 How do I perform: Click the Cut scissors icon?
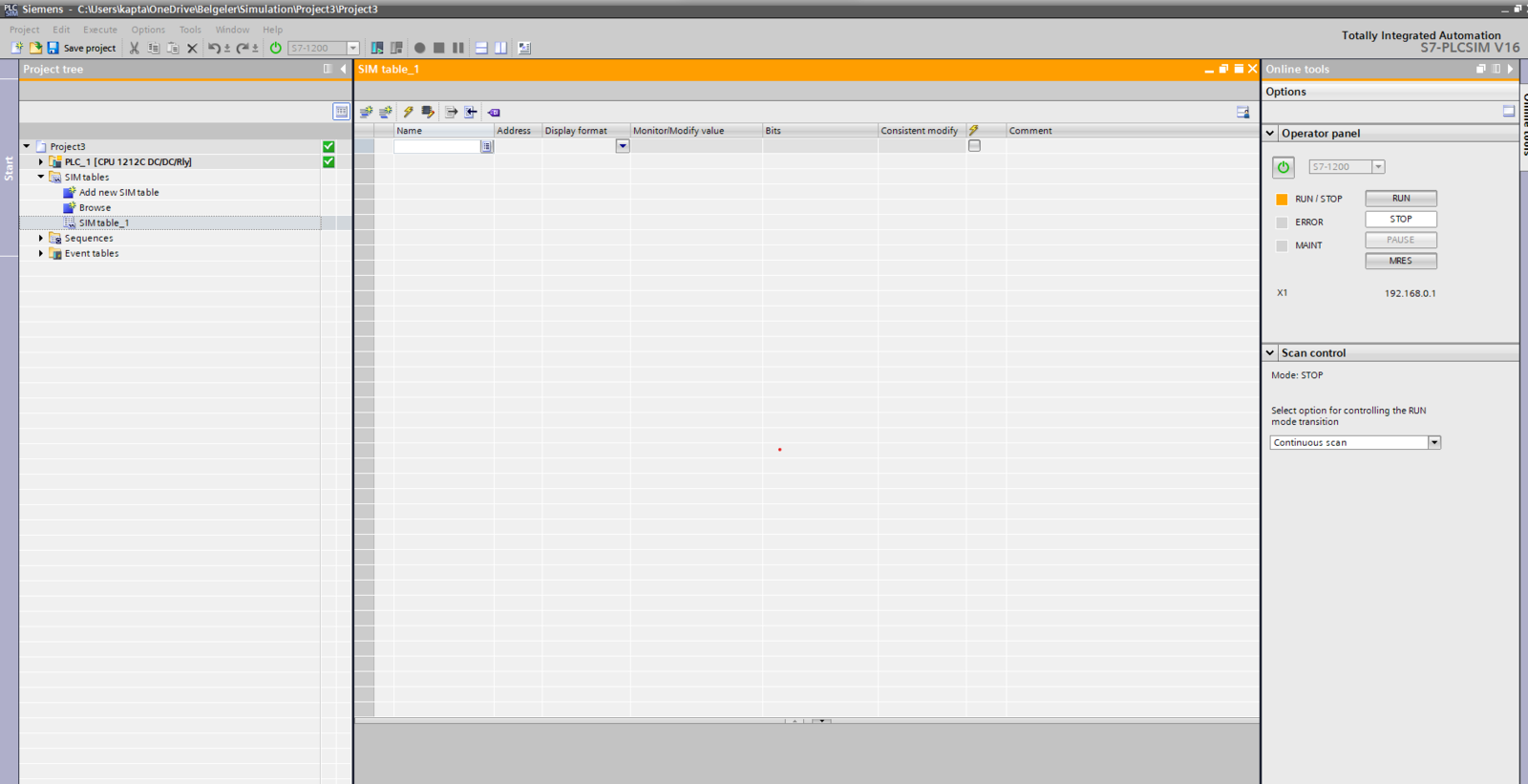pyautogui.click(x=135, y=48)
